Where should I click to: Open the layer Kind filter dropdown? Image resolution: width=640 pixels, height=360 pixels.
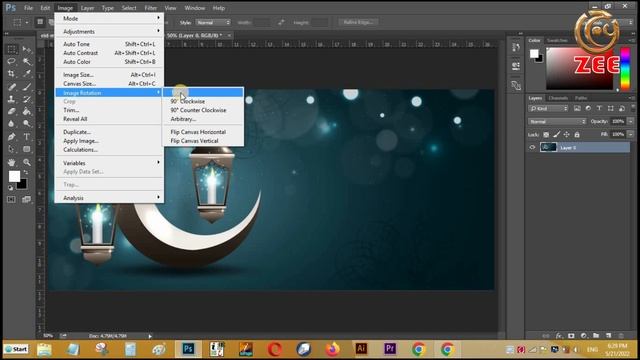pyautogui.click(x=548, y=109)
